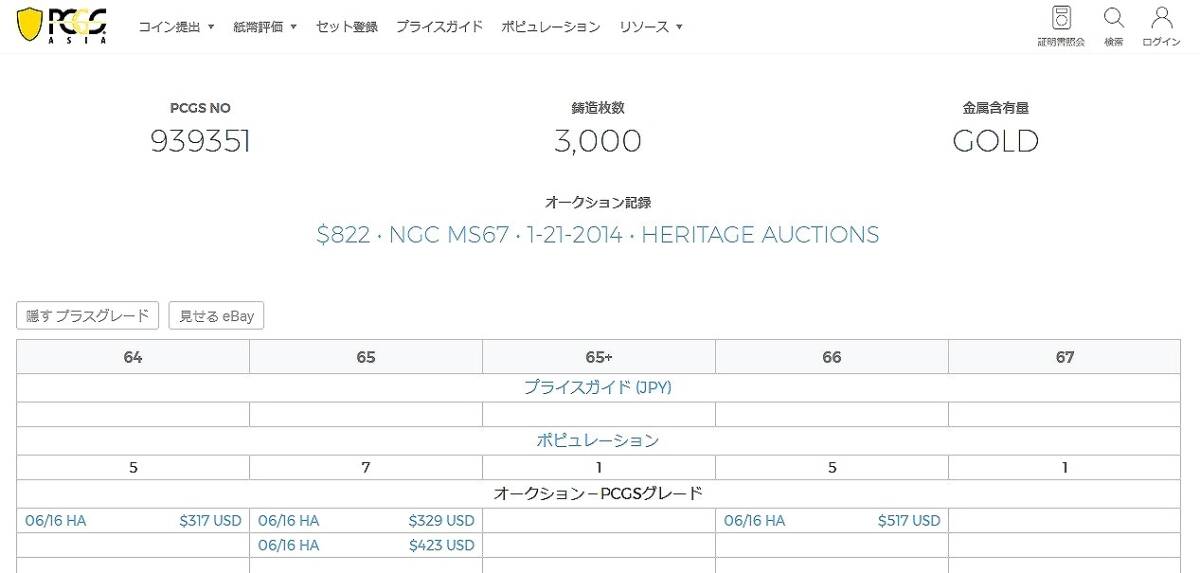Expand the リソース dropdown menu
1200x573 pixels.
click(650, 27)
